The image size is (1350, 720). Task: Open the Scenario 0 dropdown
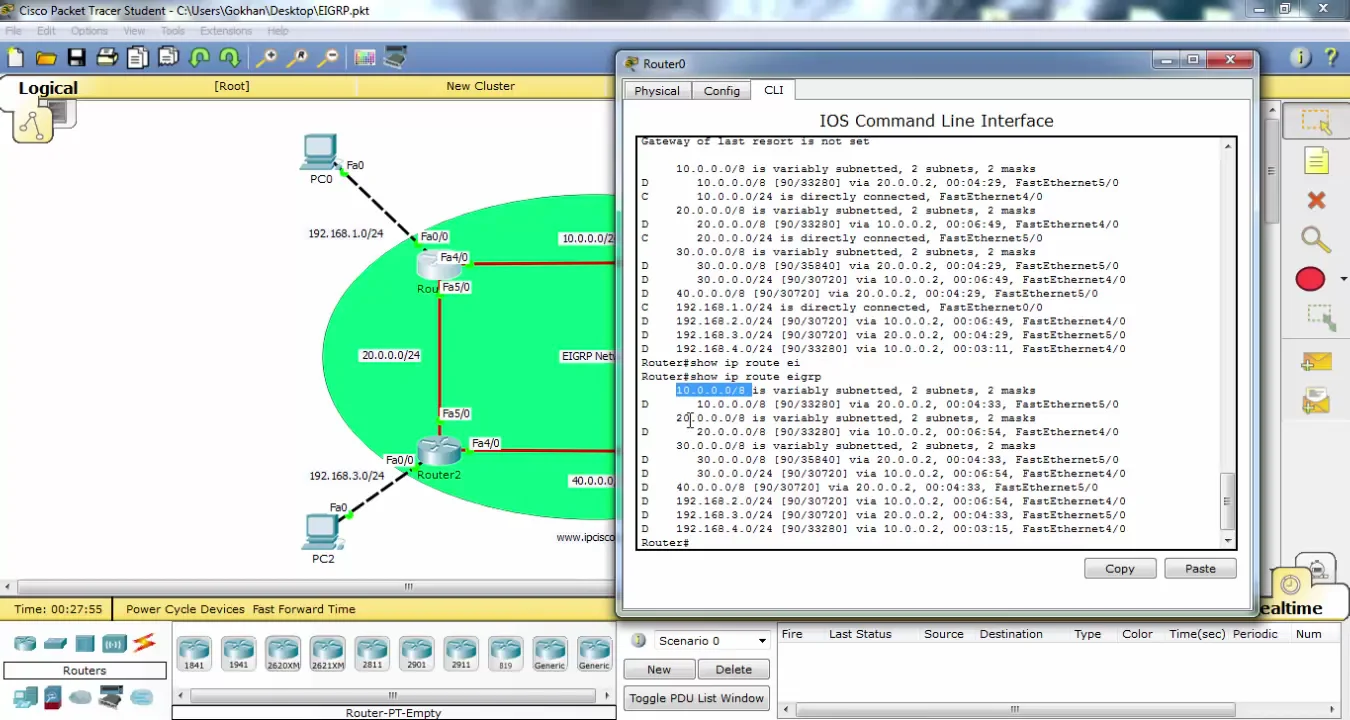[x=711, y=641]
